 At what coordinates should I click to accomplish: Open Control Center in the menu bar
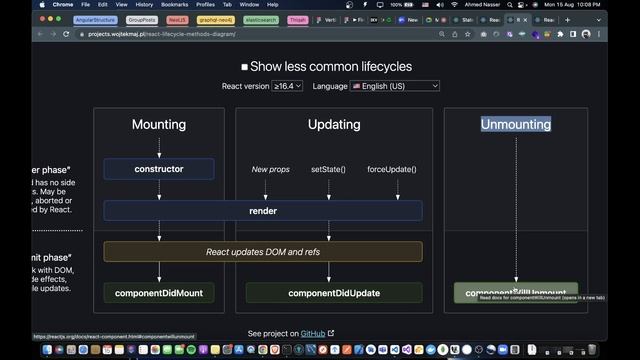[x=521, y=5]
